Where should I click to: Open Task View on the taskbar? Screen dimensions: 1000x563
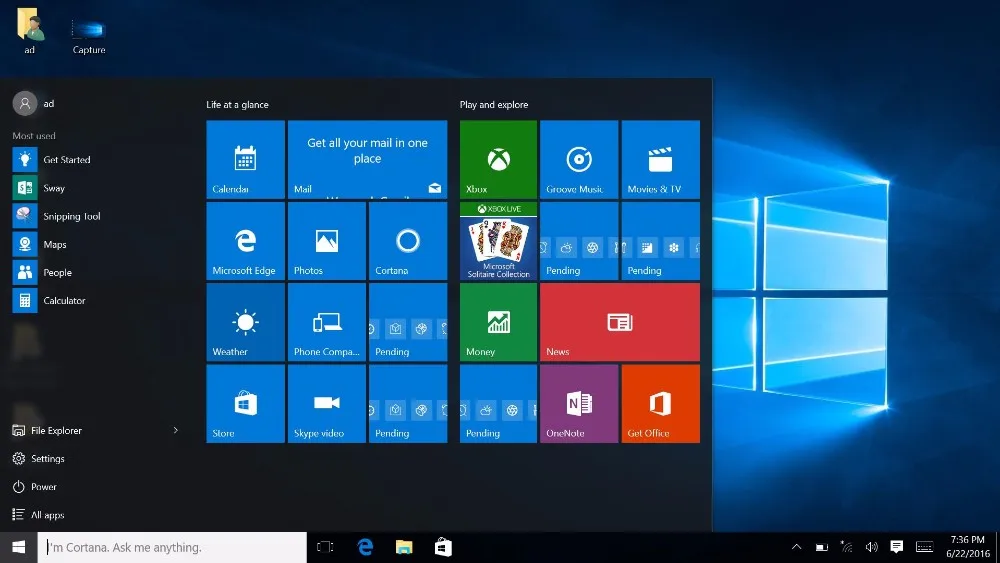[325, 547]
